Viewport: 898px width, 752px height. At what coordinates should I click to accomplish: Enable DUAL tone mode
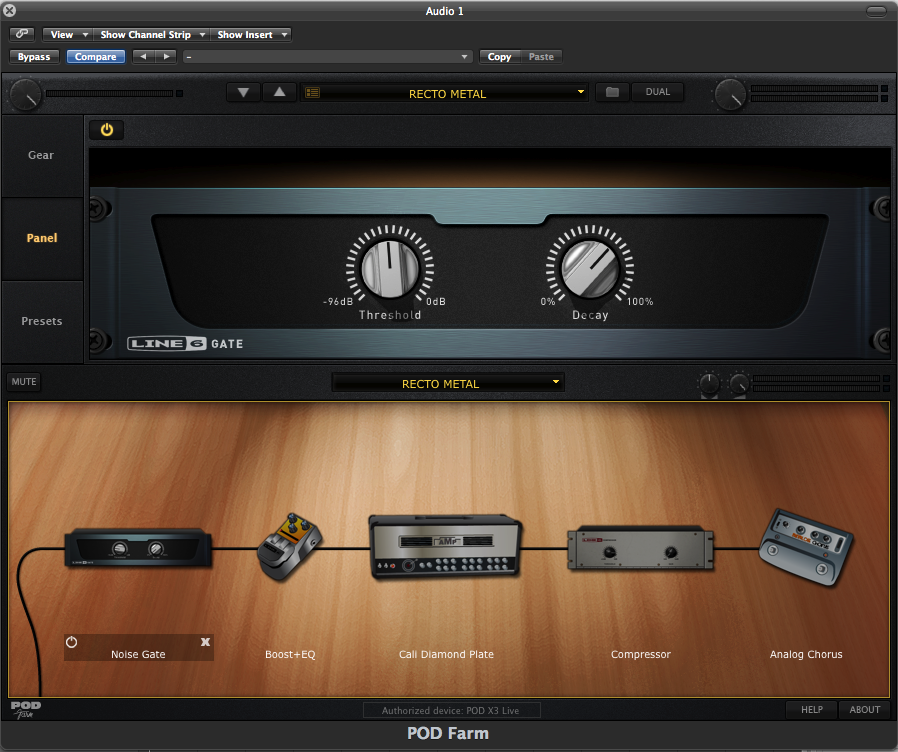(x=657, y=92)
